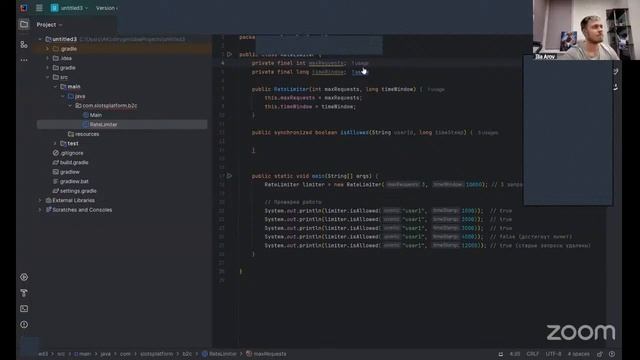Viewport: 640px width, 360px height.
Task: Show more tool windows ellipsis icon
Action: pyautogui.click(x=24, y=60)
